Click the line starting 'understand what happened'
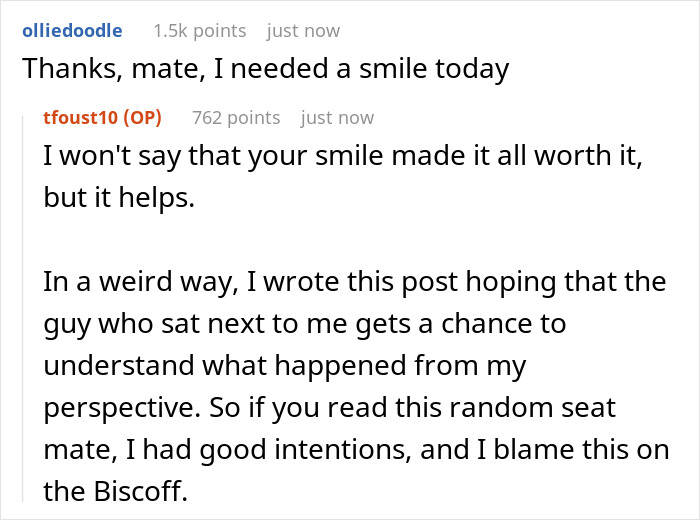The height and width of the screenshot is (520, 700). click(x=285, y=366)
